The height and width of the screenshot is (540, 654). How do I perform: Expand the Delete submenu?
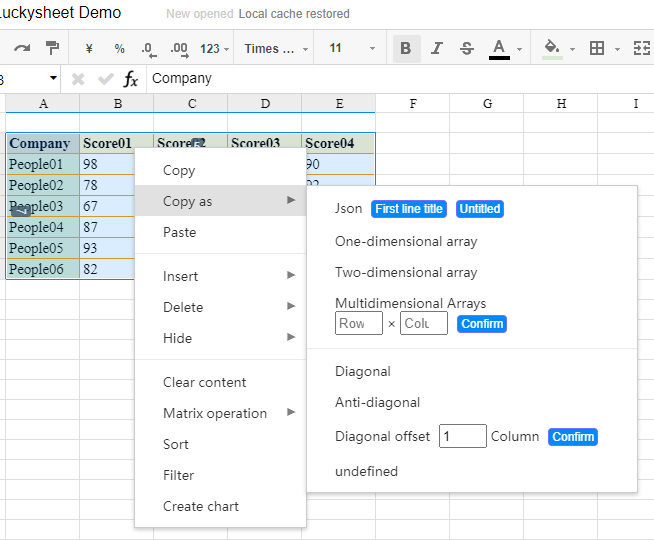tap(220, 307)
